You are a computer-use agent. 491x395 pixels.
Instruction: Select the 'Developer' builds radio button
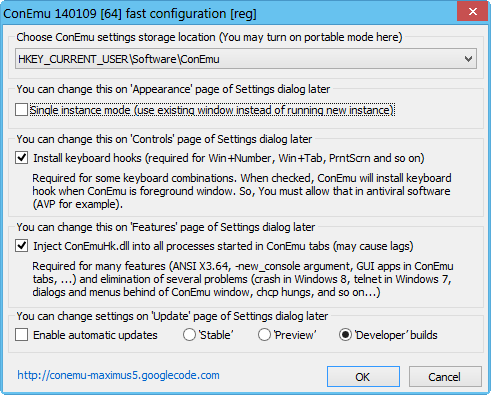tap(345, 335)
